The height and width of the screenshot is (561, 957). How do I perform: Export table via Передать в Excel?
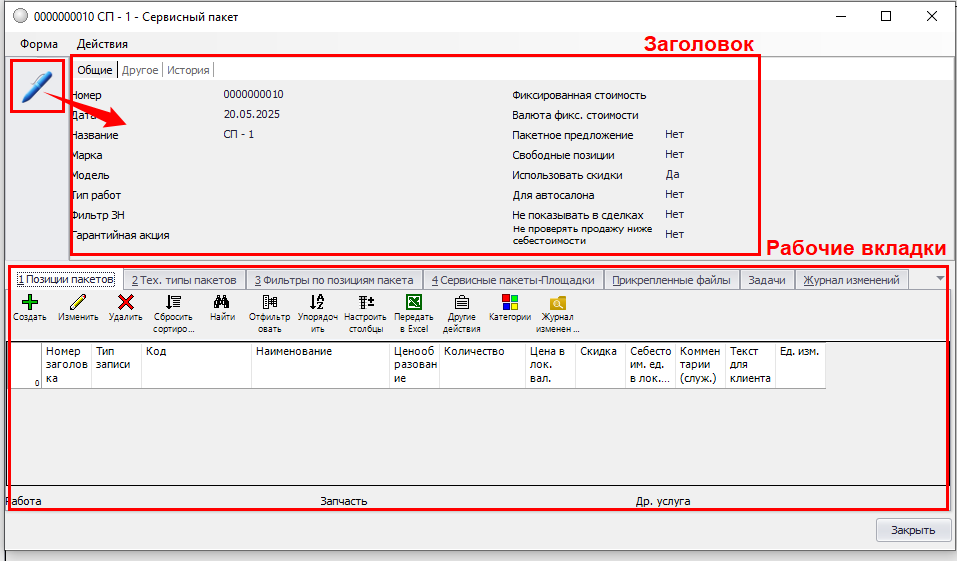[414, 302]
